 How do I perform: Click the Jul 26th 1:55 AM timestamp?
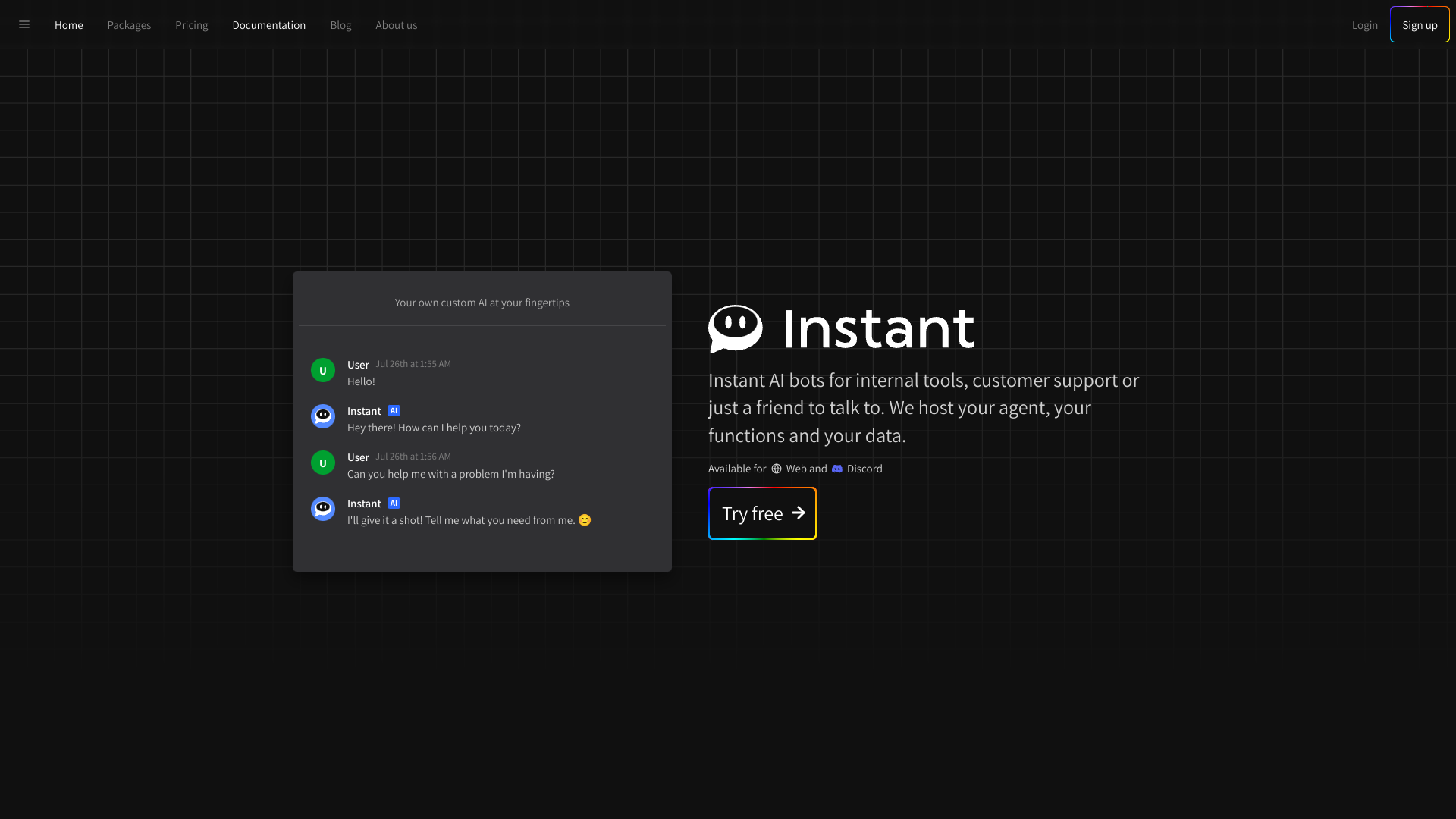coord(413,364)
